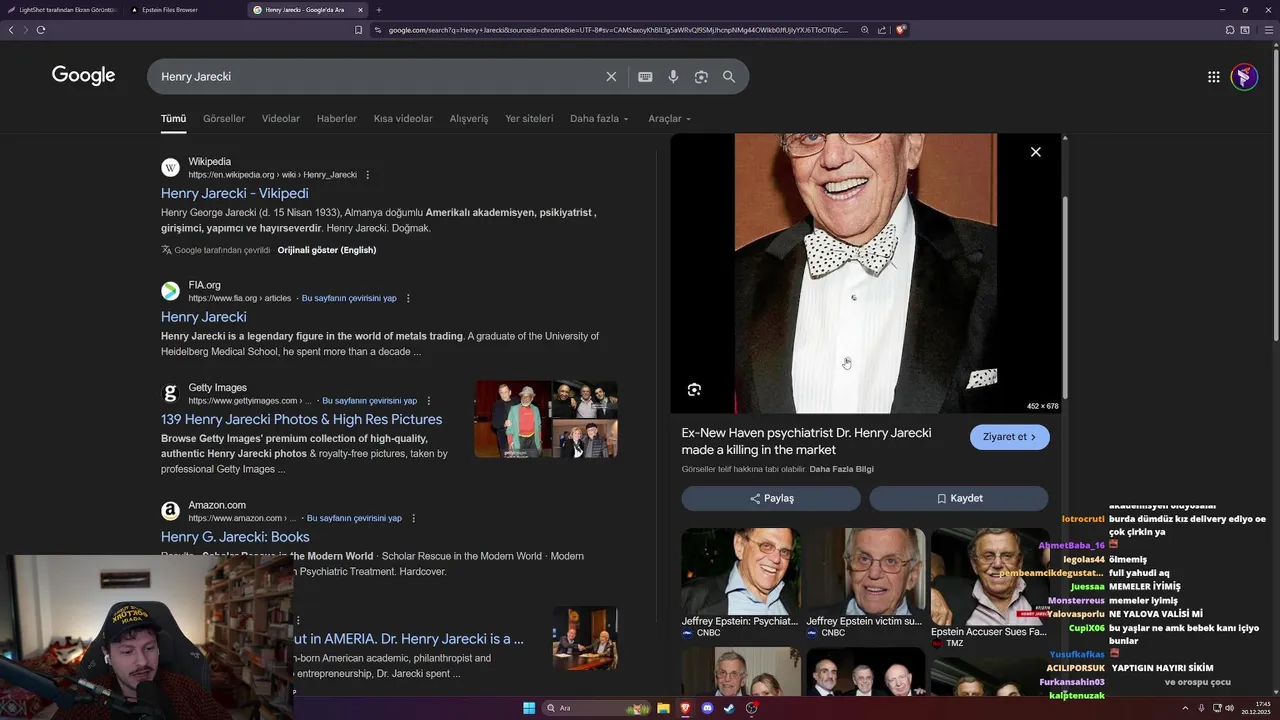Submit search with the magnifier icon

click(x=729, y=77)
